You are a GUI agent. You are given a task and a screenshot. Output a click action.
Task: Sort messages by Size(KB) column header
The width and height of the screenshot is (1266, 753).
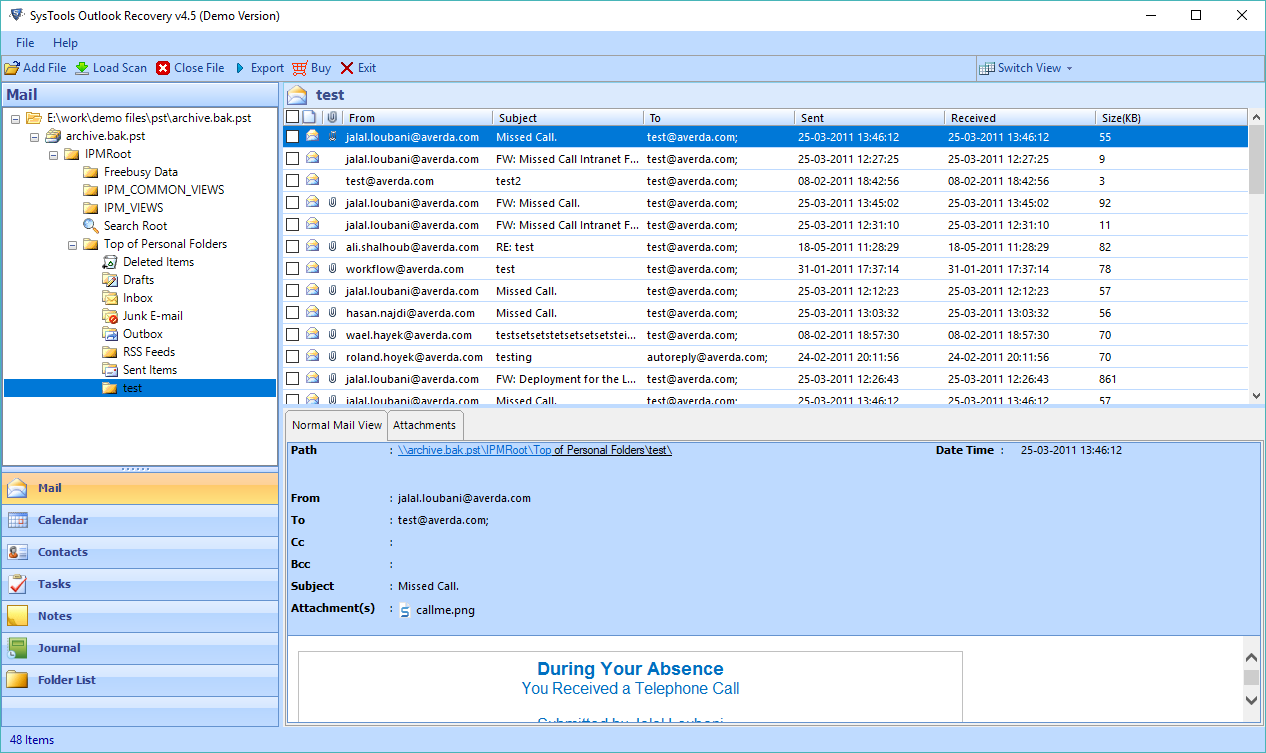[x=1170, y=118]
